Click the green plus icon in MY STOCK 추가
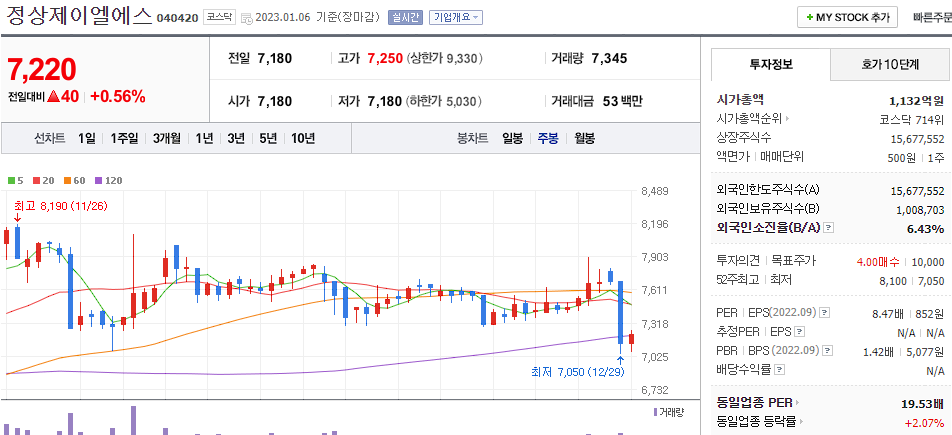This screenshot has height=435, width=952. tap(809, 18)
